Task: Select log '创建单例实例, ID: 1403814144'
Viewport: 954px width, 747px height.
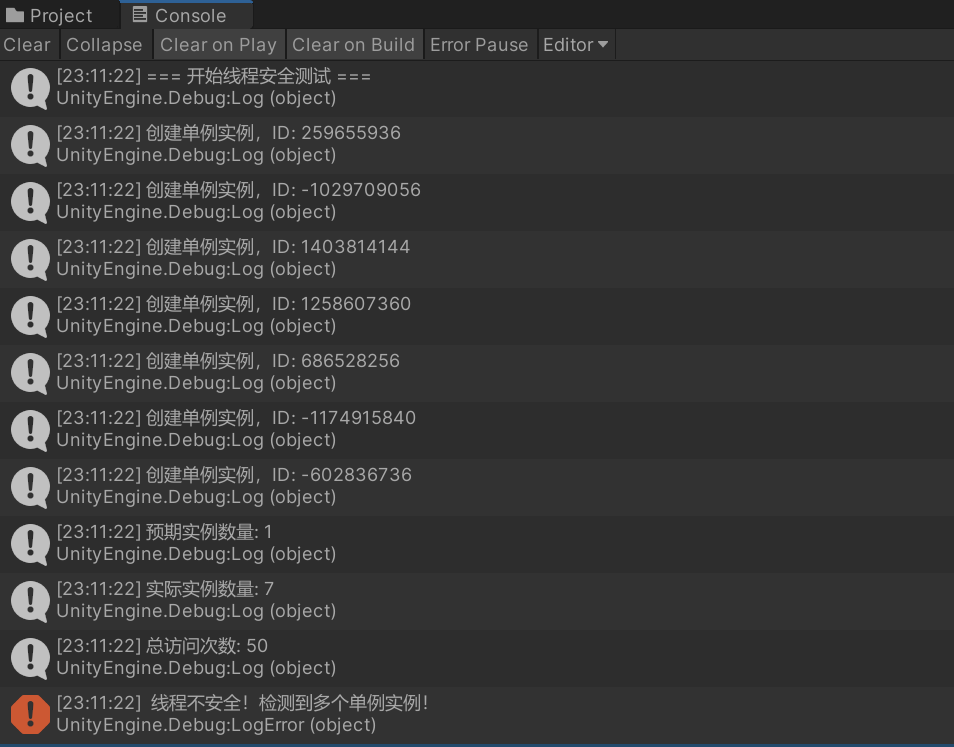Action: (x=477, y=260)
